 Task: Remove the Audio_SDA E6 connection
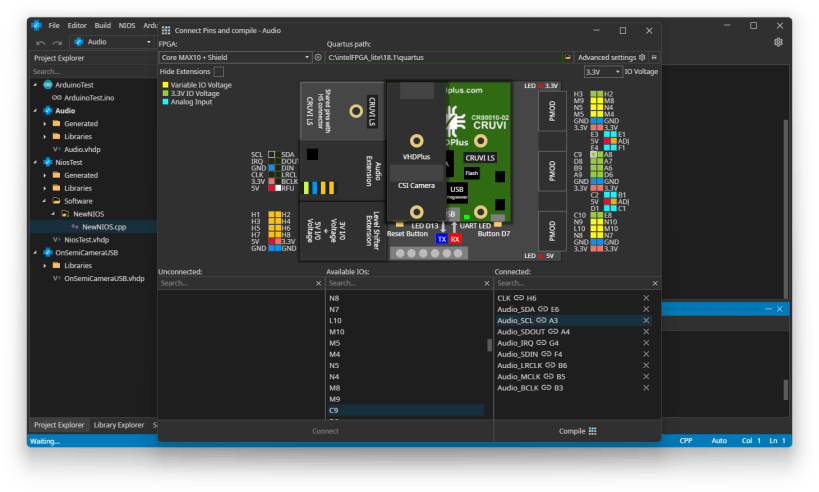[646, 309]
